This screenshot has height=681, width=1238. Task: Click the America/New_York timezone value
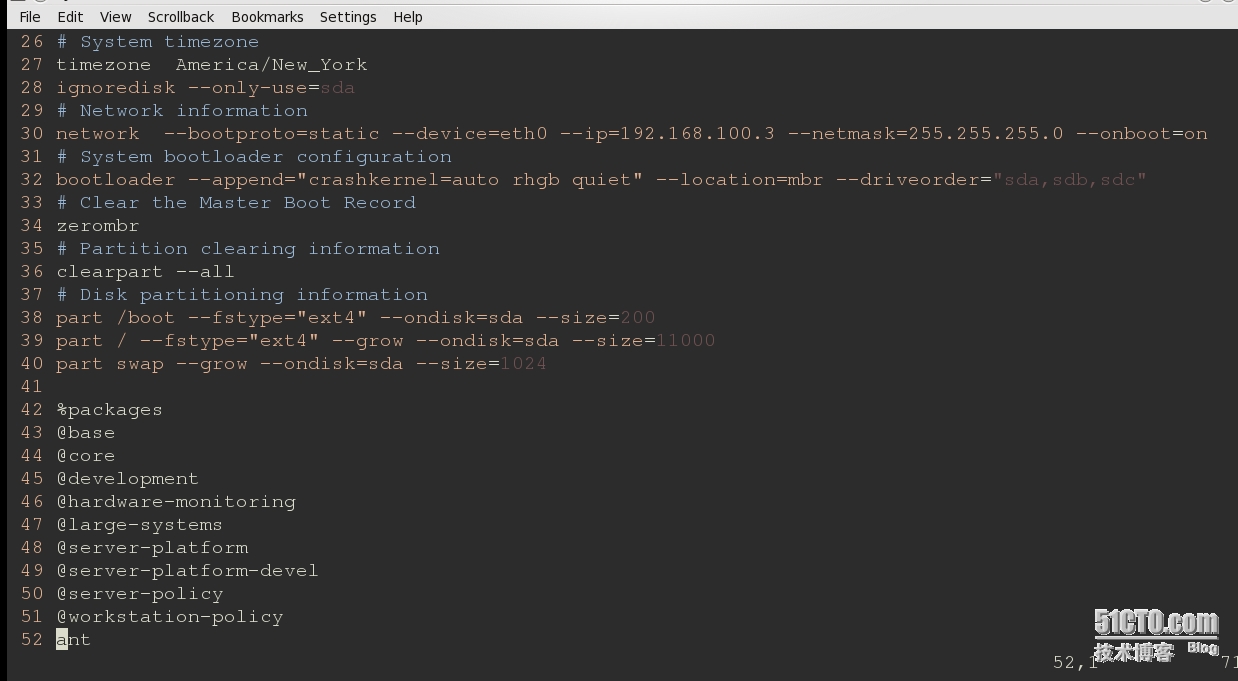(271, 64)
